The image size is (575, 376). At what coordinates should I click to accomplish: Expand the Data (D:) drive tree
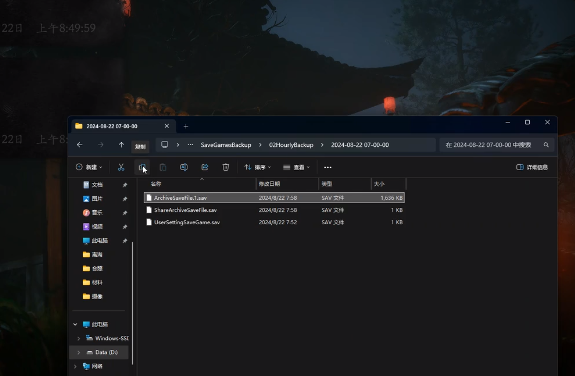pos(78,352)
